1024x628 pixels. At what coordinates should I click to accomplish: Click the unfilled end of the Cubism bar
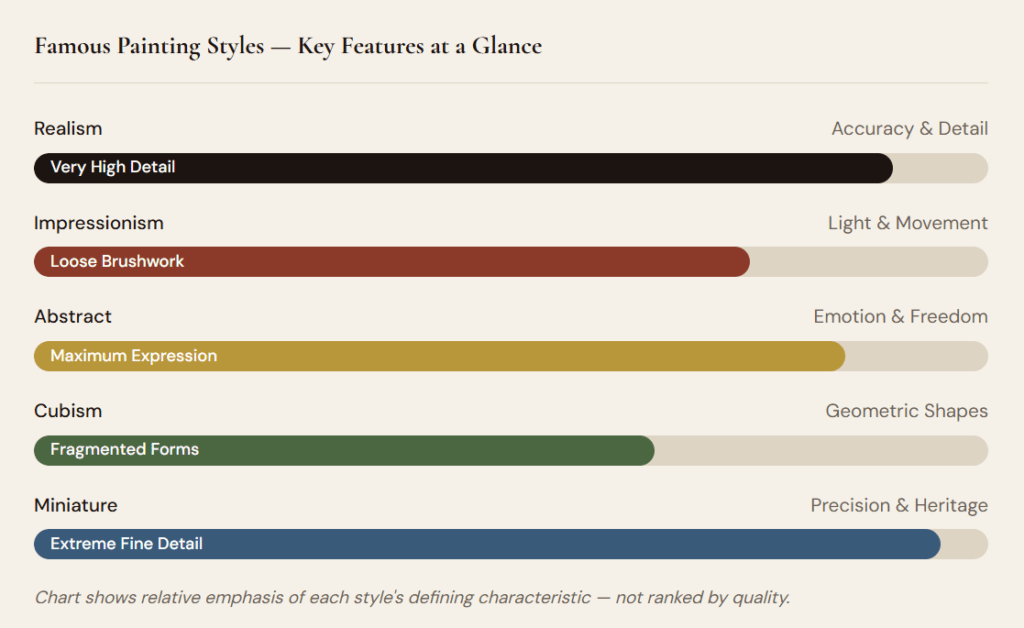click(x=820, y=450)
